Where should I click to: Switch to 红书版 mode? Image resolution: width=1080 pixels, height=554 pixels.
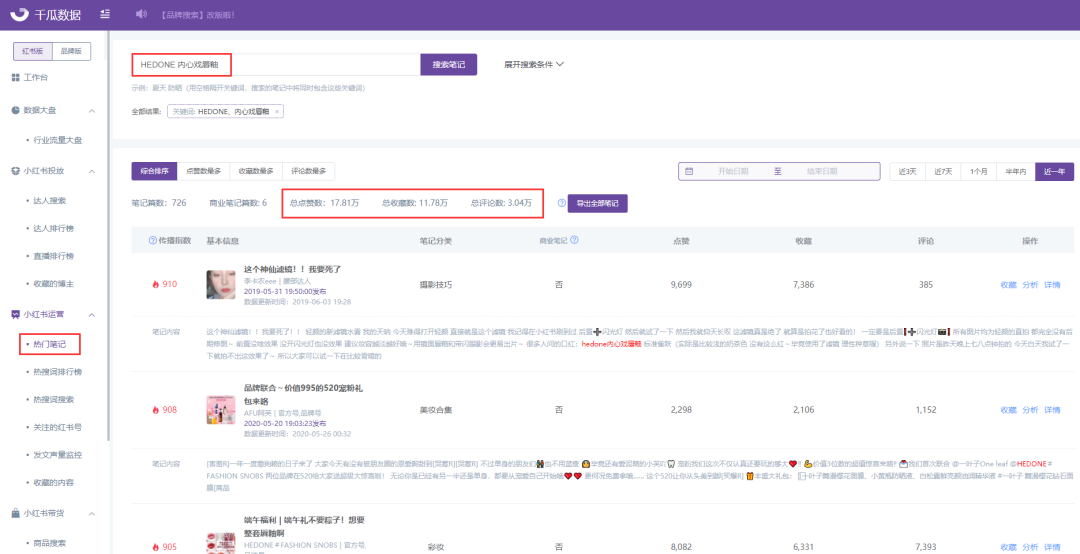(x=33, y=51)
